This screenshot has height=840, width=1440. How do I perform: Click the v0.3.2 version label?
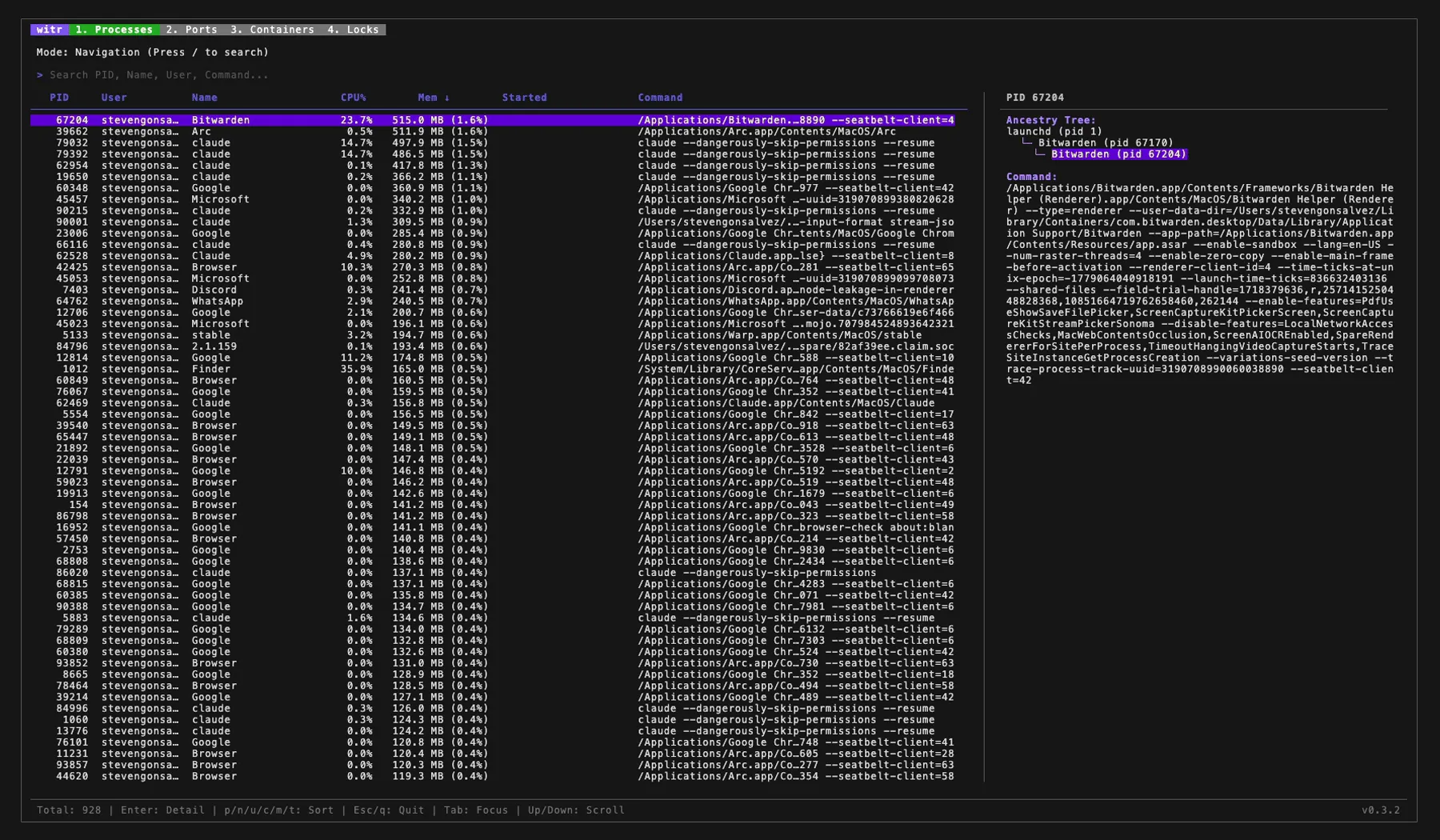click(1381, 810)
